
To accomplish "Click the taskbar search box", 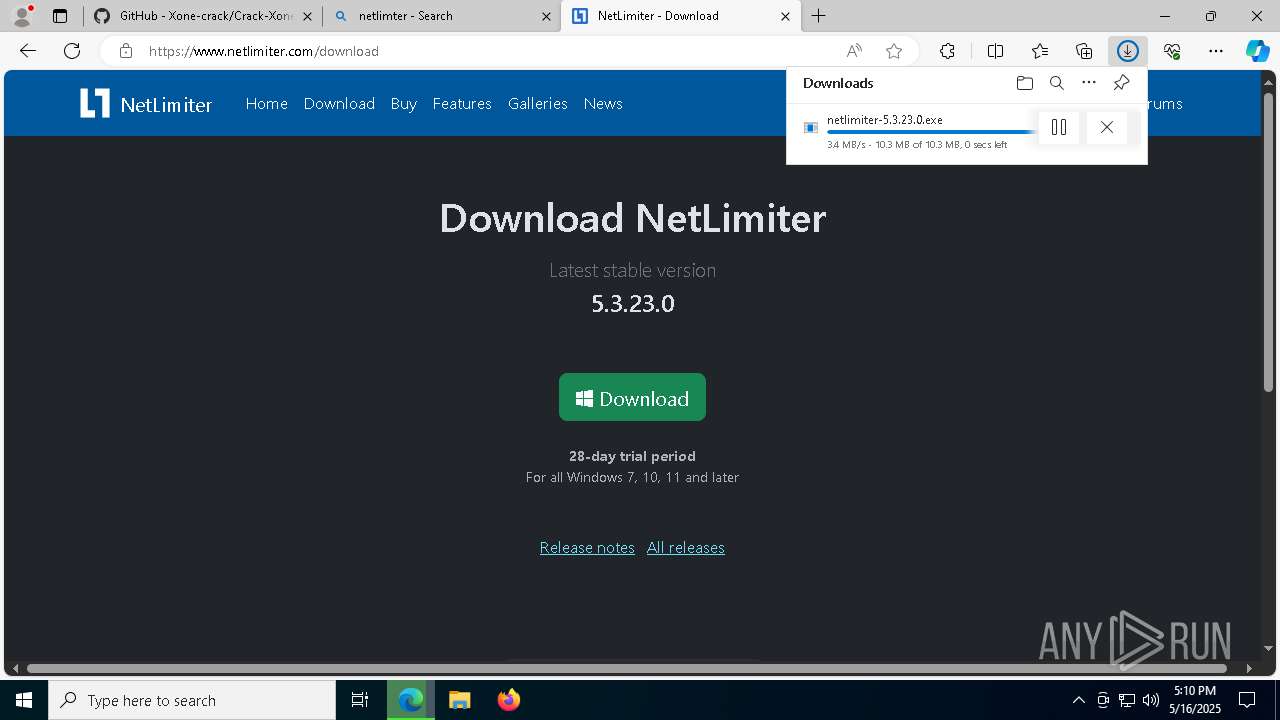I will click(x=192, y=700).
